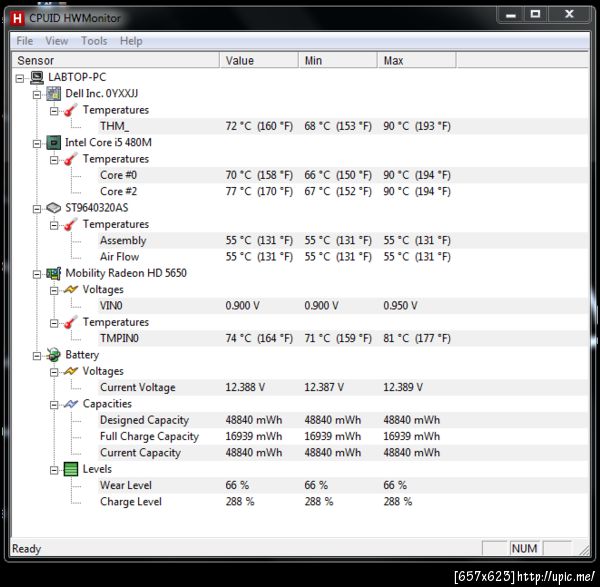Click the Ready status bar text
The width and height of the screenshot is (600, 587).
[x=26, y=549]
